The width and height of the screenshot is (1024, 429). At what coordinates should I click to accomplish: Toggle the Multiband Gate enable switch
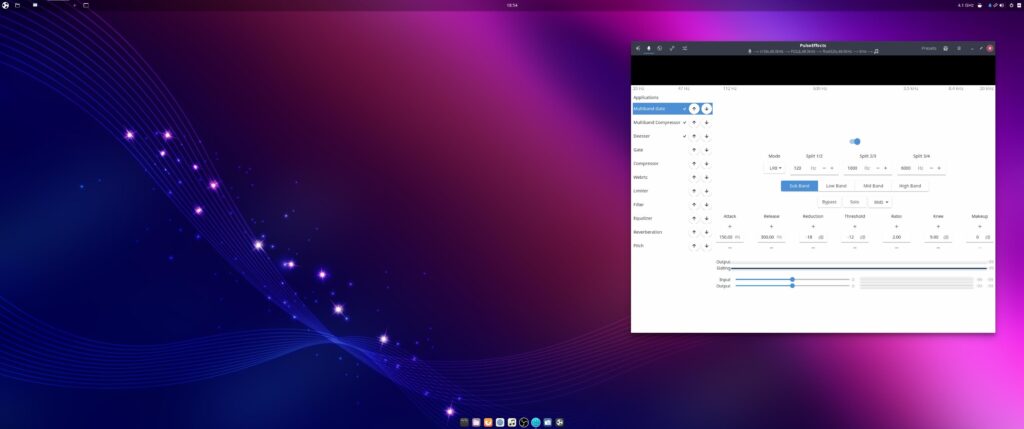tap(855, 142)
